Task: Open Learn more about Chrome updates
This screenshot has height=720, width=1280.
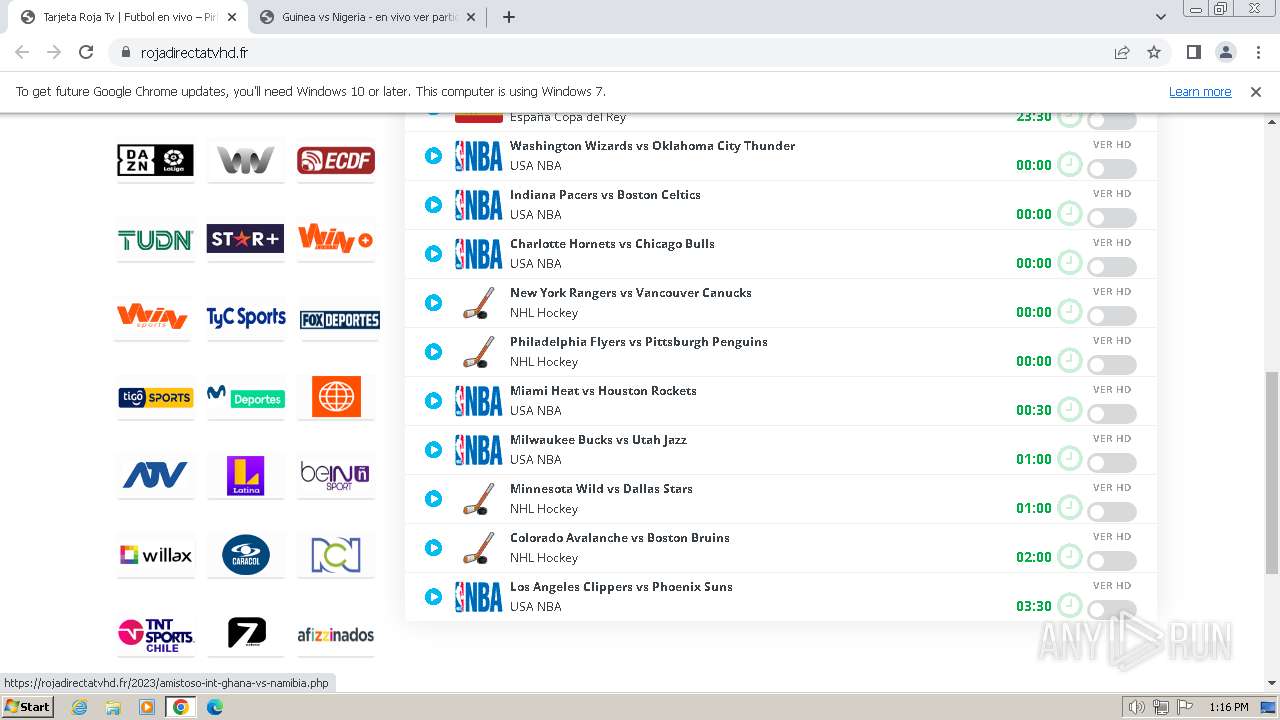Action: 1200,91
